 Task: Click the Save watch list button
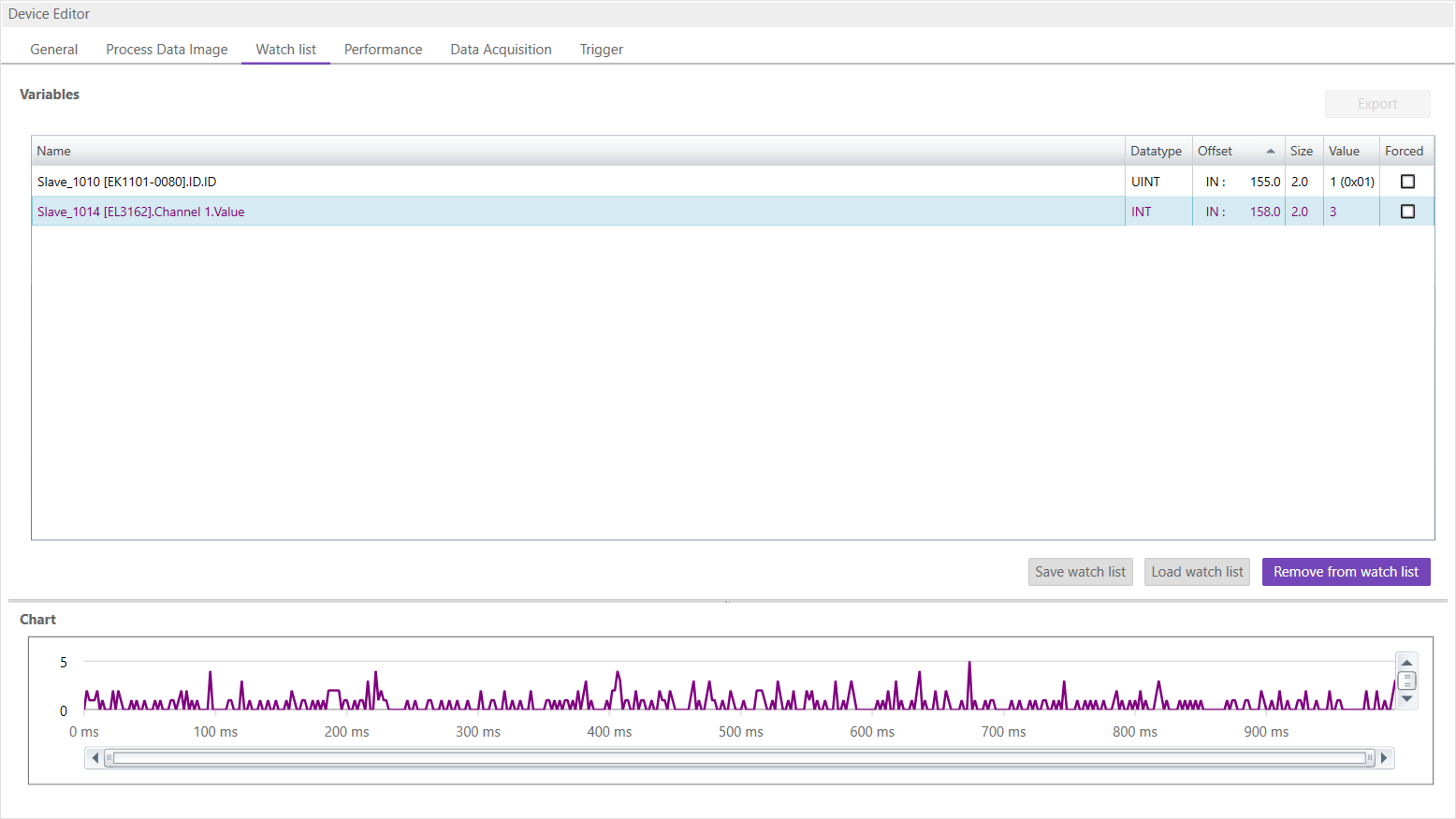pos(1080,571)
